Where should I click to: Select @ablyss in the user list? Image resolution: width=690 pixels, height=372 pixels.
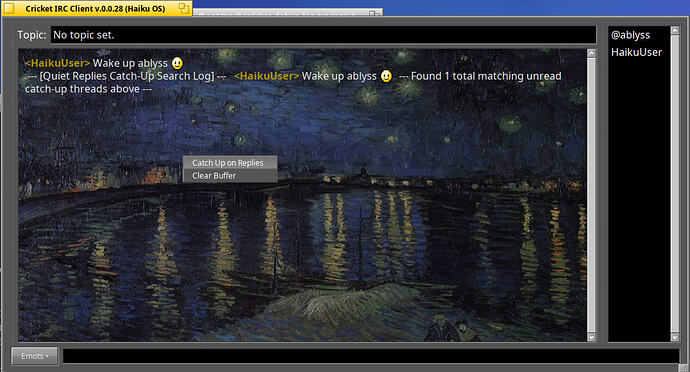click(630, 35)
